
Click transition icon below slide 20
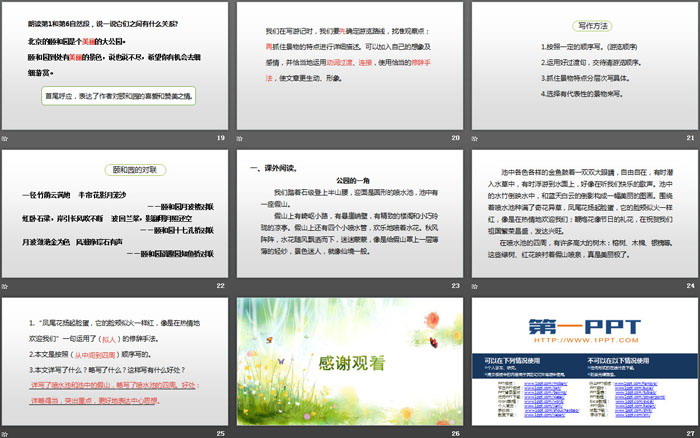click(241, 137)
